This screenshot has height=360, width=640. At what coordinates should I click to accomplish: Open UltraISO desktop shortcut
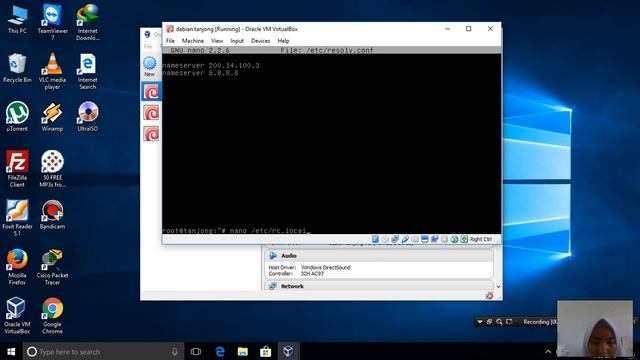point(87,117)
